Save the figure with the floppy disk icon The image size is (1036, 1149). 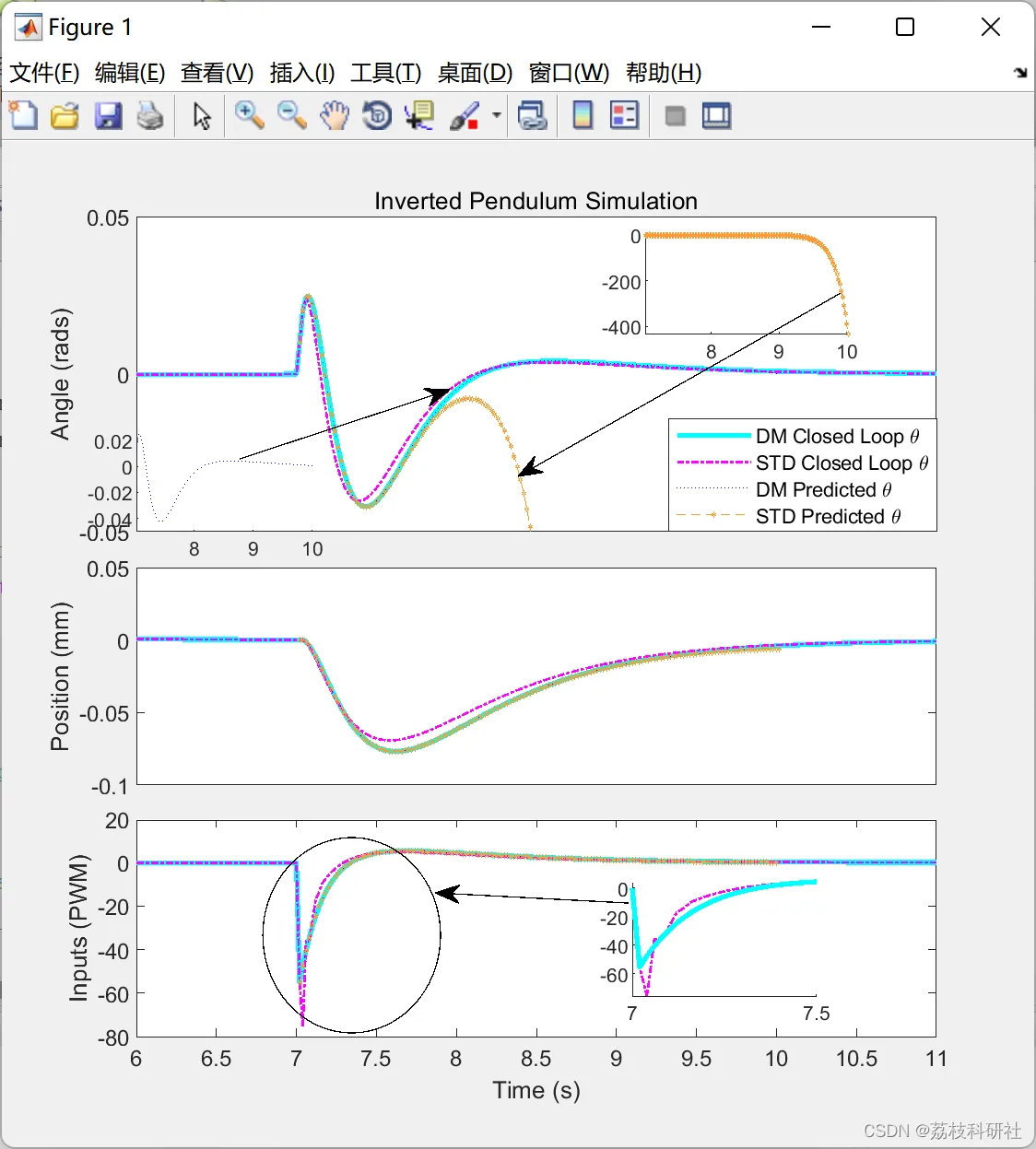(x=109, y=116)
